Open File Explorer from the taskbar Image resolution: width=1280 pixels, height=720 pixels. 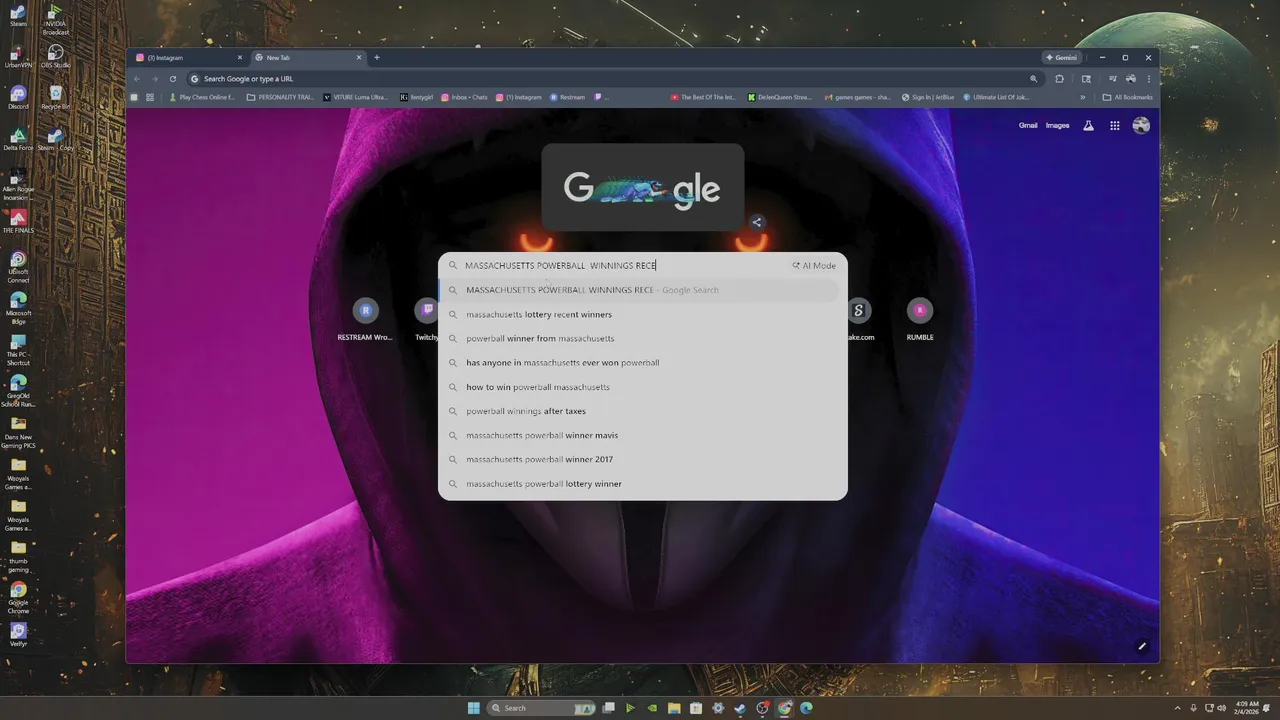pyautogui.click(x=674, y=708)
